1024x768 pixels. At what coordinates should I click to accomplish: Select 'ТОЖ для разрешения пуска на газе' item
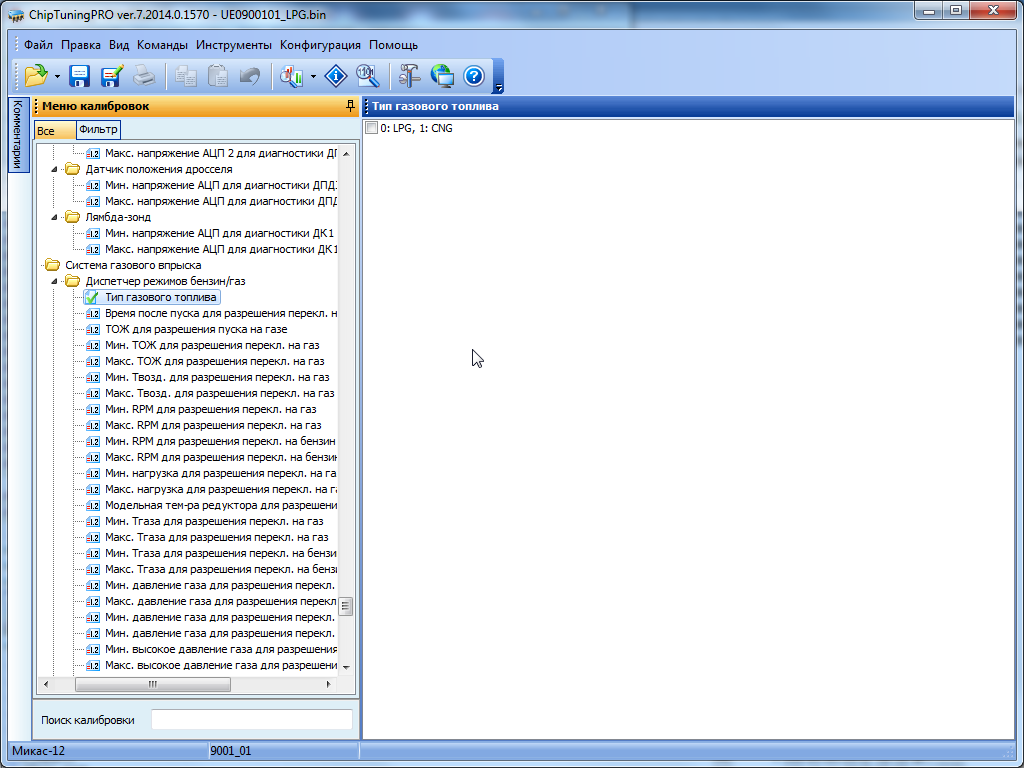click(196, 329)
